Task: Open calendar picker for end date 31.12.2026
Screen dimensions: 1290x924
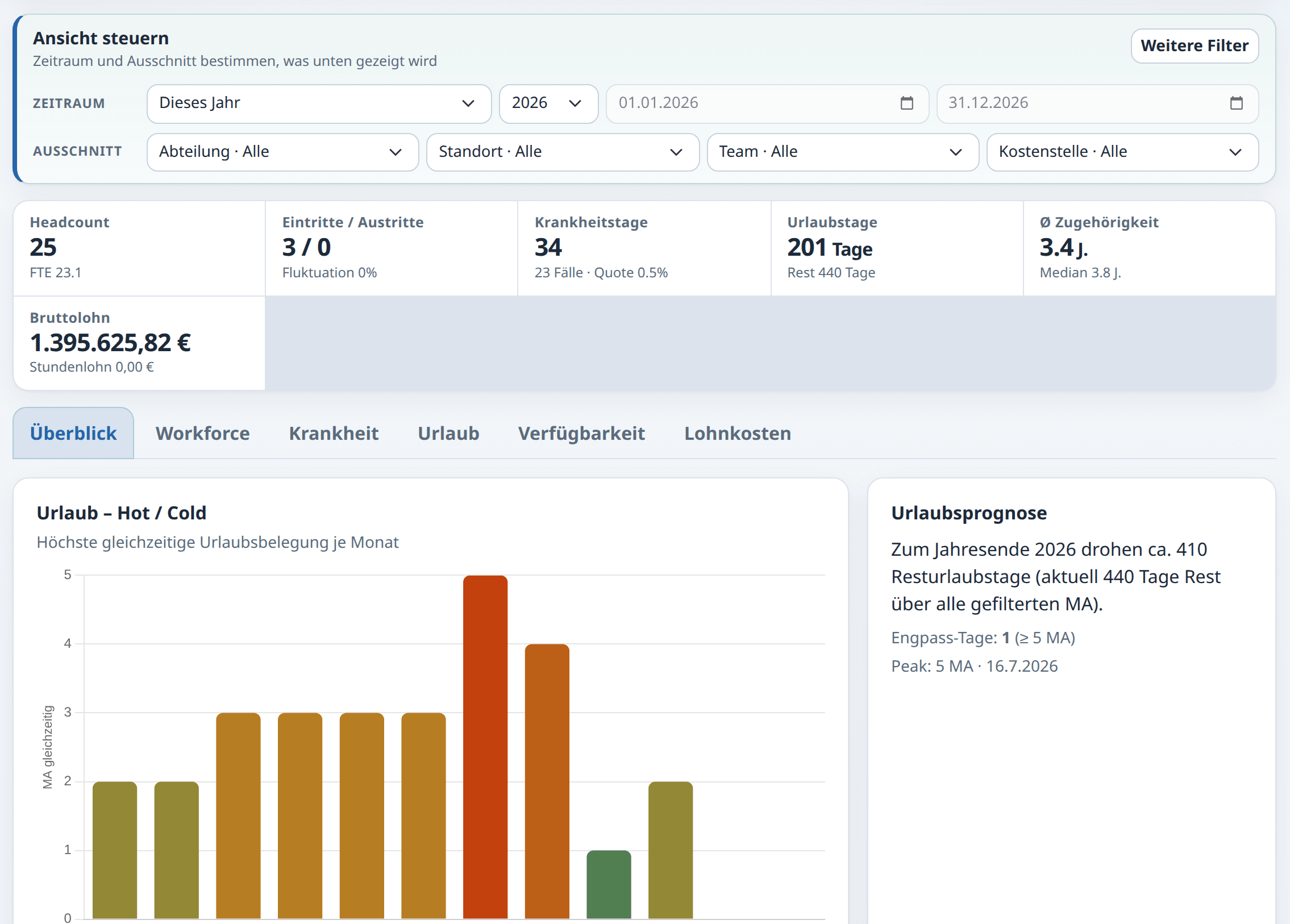Action: pos(1236,103)
